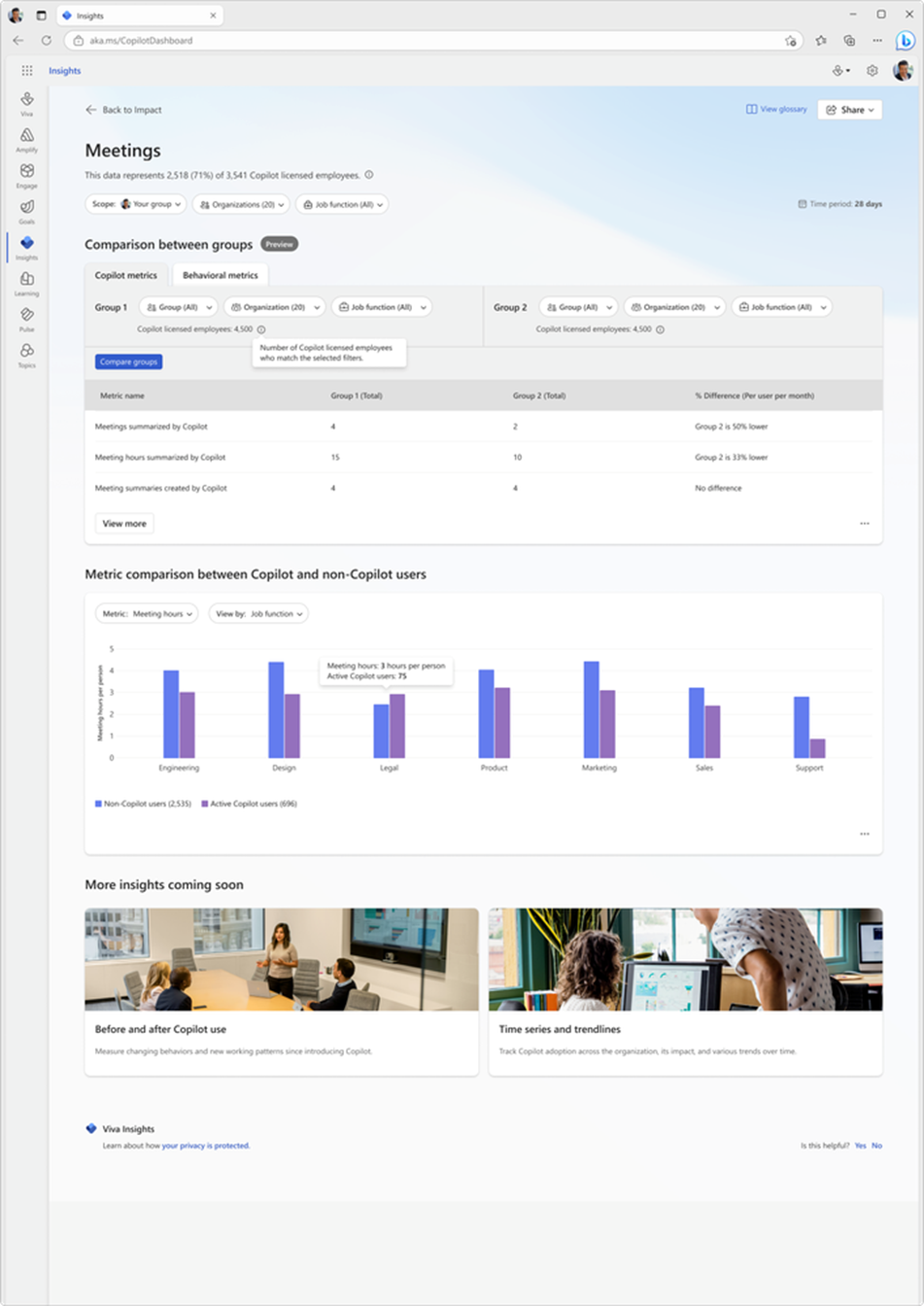Click the add-to-favorites icon in address bar
The height and width of the screenshot is (1306, 924).
[791, 41]
